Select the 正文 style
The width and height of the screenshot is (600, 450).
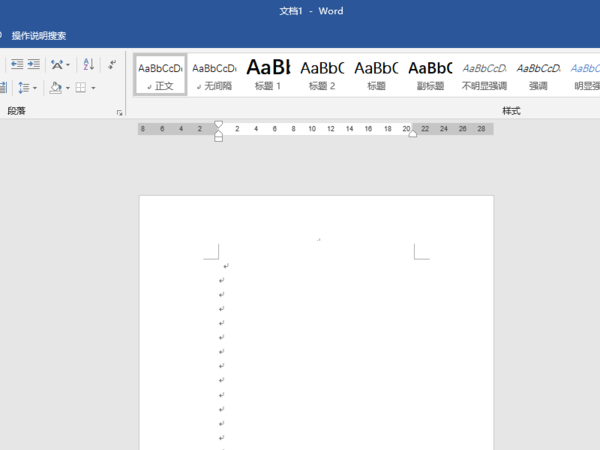tap(161, 75)
